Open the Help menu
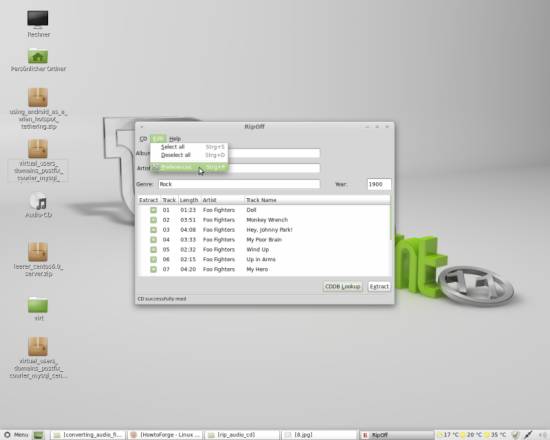The height and width of the screenshot is (440, 550). pyautogui.click(x=175, y=139)
